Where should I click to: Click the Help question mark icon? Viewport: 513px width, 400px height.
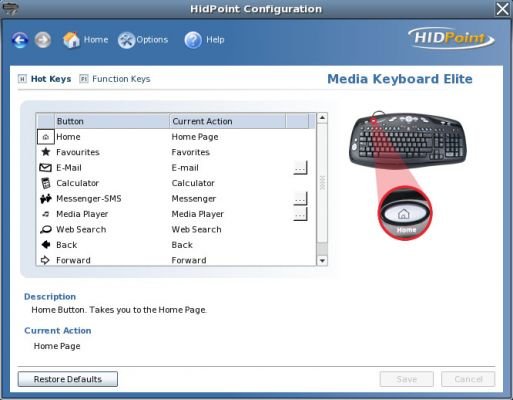193,40
